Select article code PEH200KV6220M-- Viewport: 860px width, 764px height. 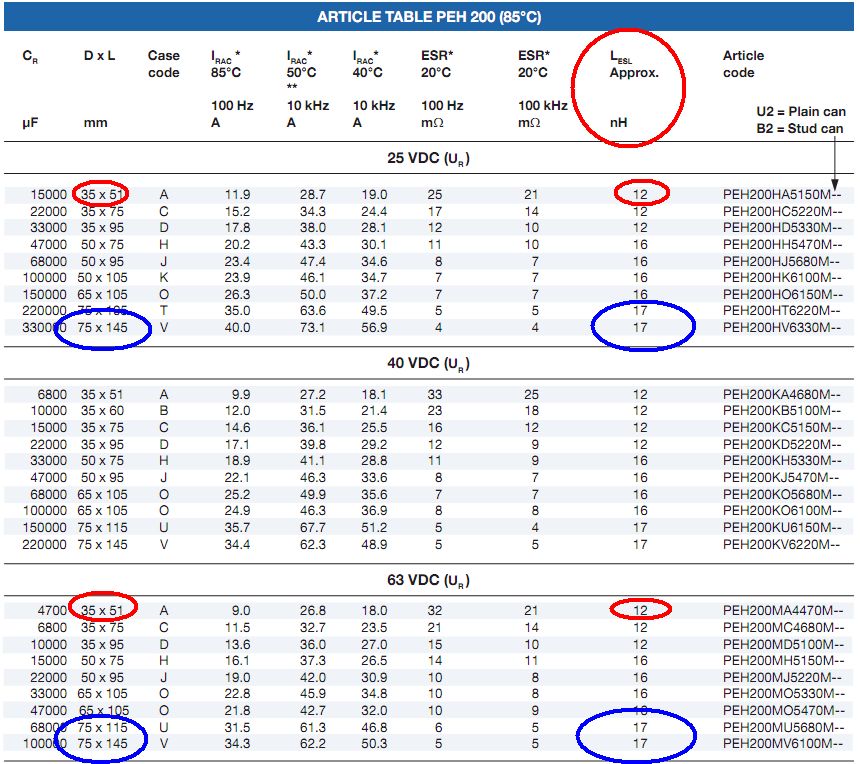782,545
